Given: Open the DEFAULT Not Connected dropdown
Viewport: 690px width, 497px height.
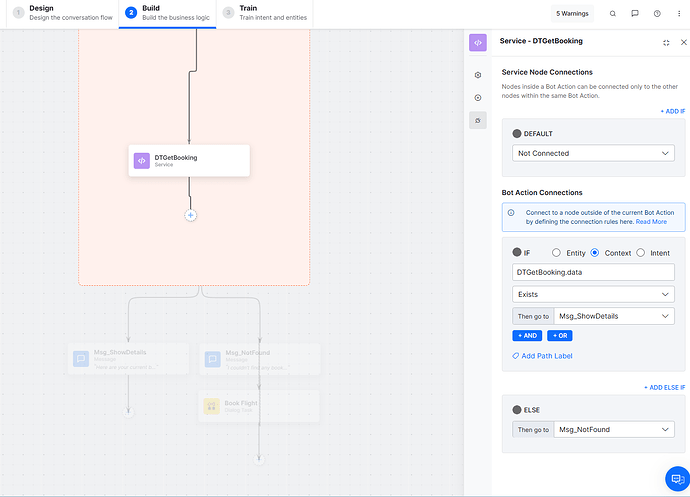Looking at the screenshot, I should [x=593, y=153].
